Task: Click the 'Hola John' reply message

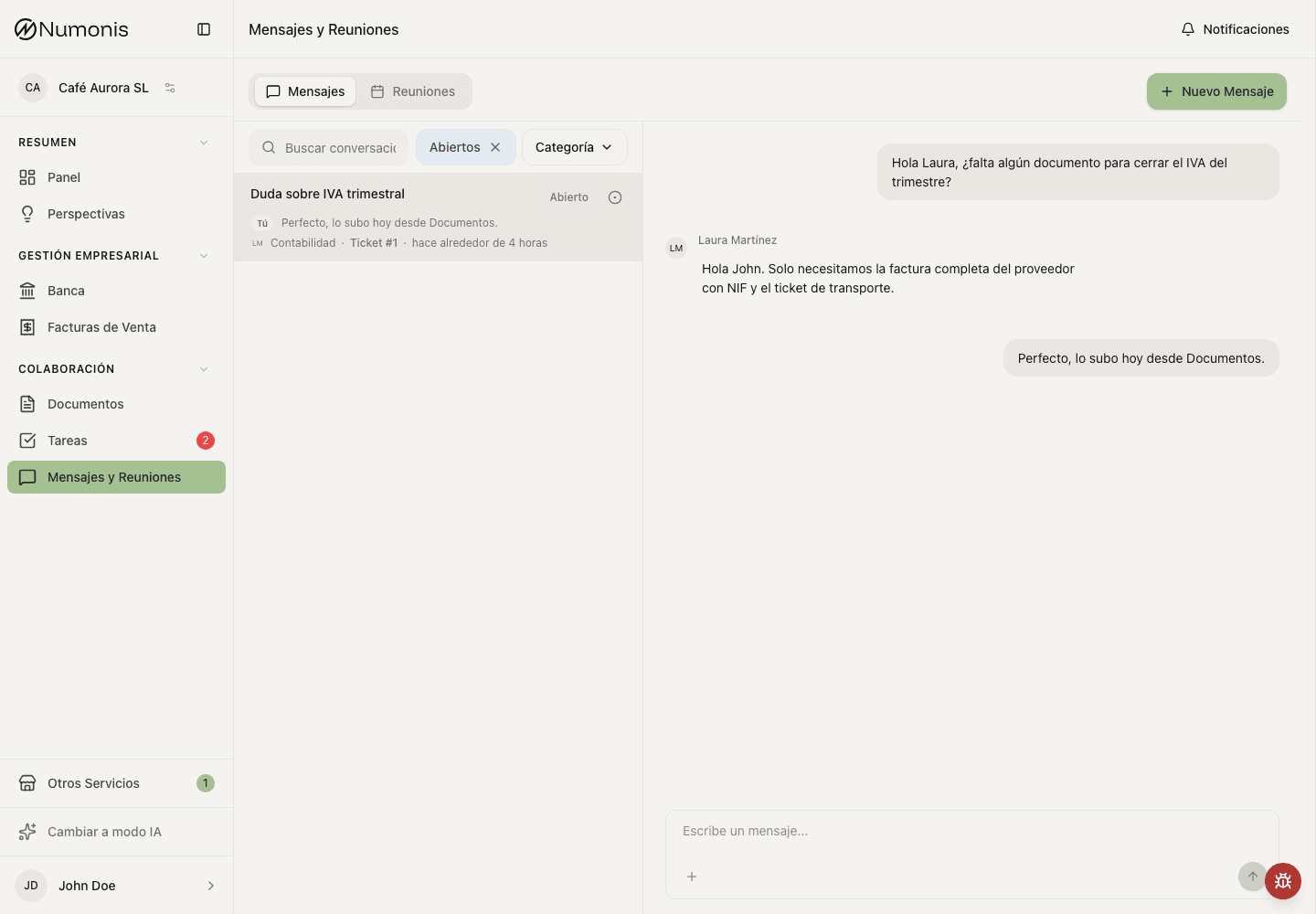Action: coord(888,278)
